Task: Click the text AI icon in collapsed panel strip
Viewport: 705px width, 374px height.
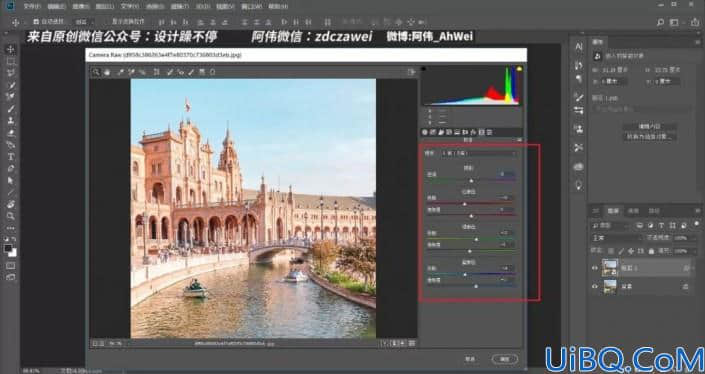Action: (x=579, y=47)
